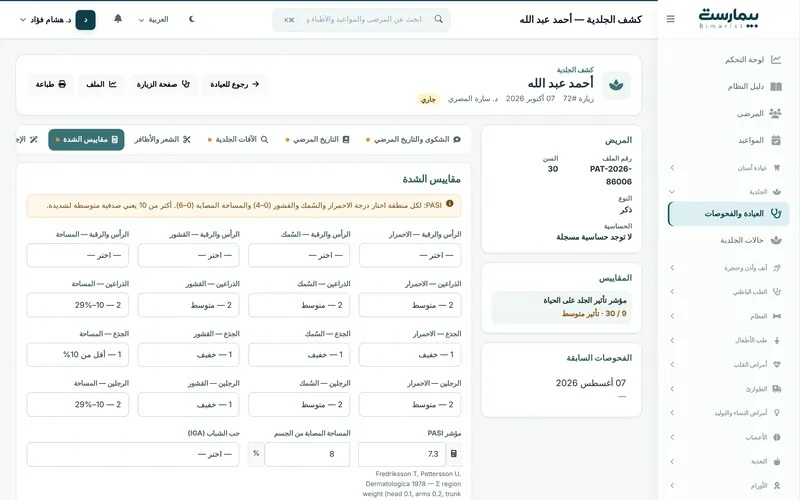Open الجذع — المساحة dropdown
The image size is (800, 500).
[78, 355]
